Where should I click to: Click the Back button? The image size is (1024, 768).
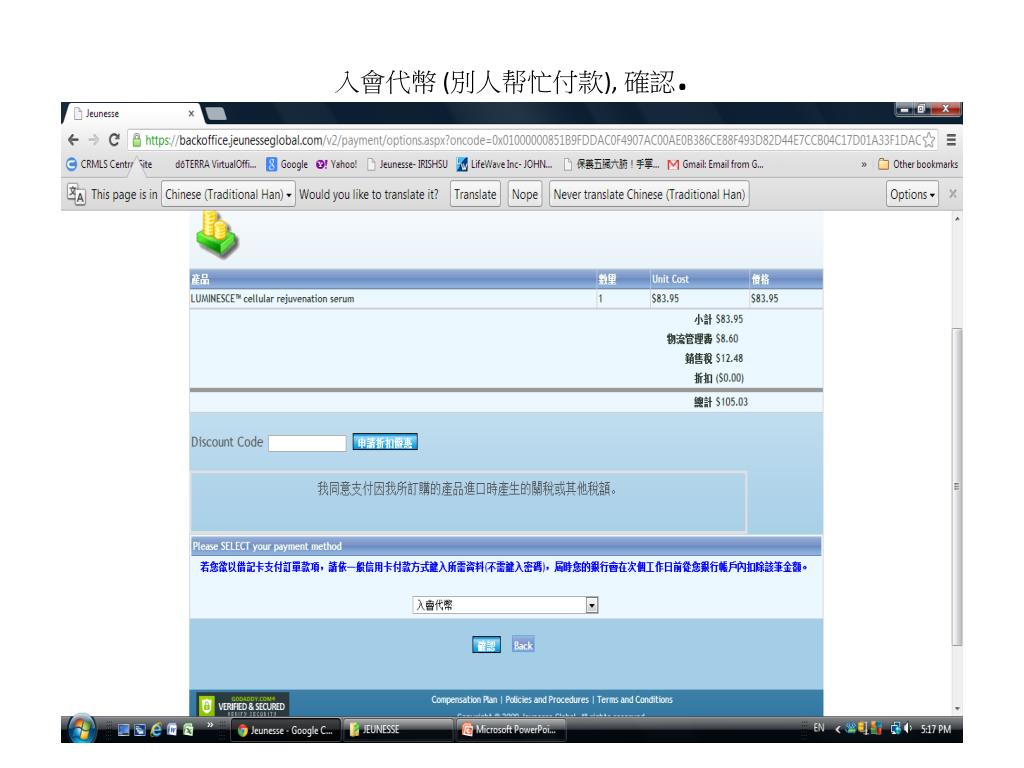pyautogui.click(x=522, y=645)
